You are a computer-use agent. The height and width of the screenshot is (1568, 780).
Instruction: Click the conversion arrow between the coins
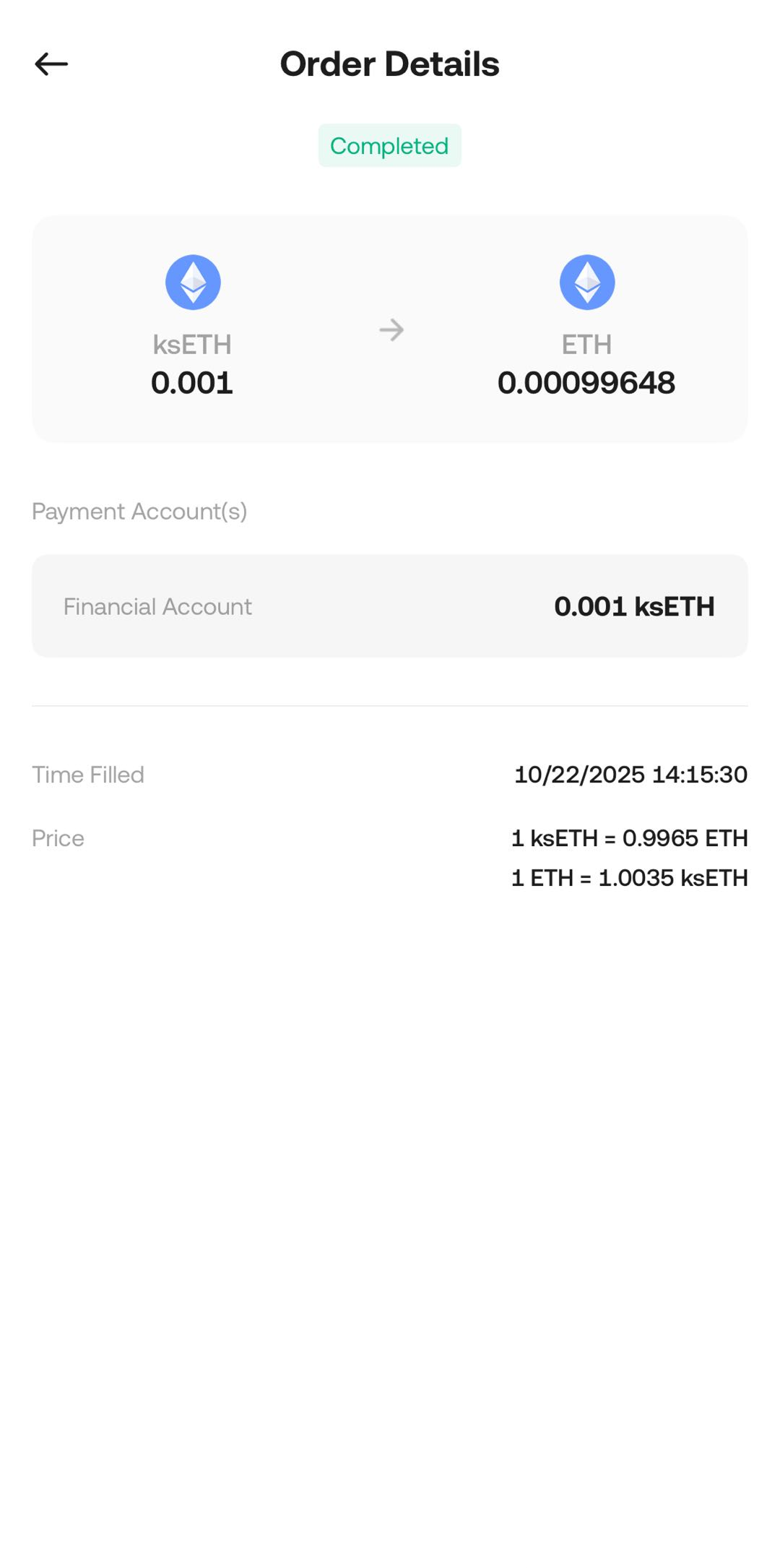391,330
